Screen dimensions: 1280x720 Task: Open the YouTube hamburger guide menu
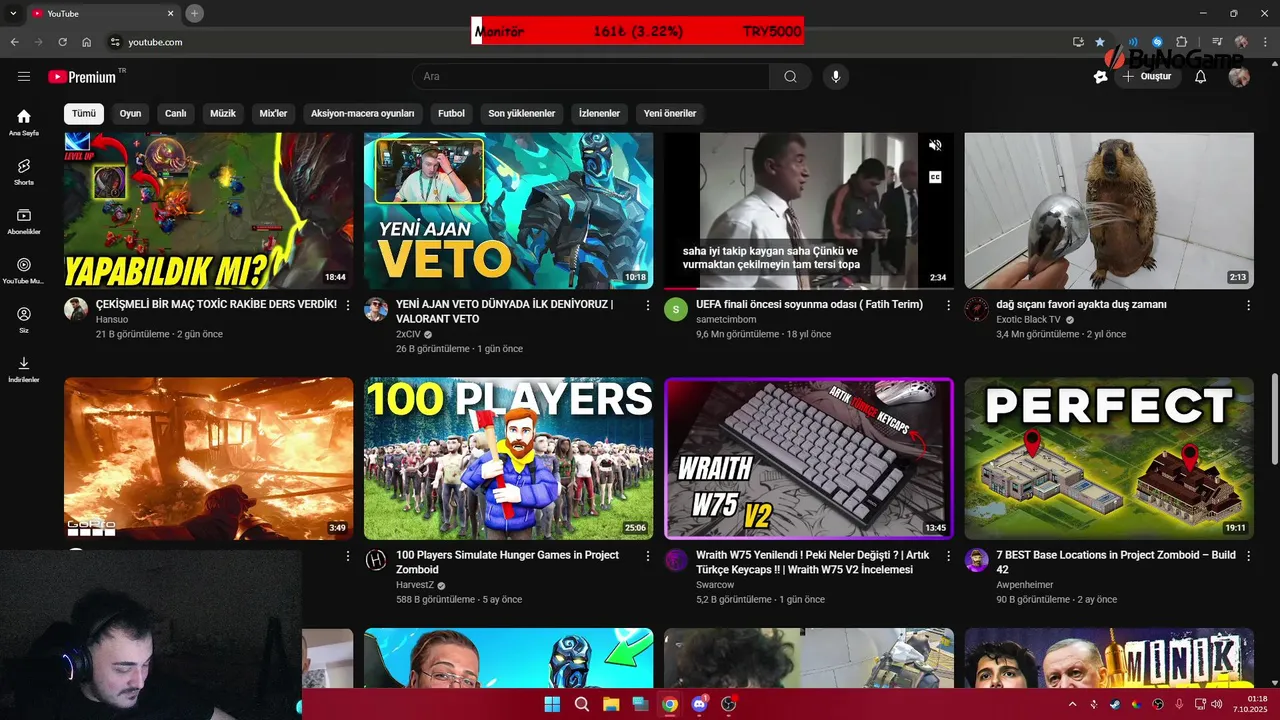(x=24, y=76)
